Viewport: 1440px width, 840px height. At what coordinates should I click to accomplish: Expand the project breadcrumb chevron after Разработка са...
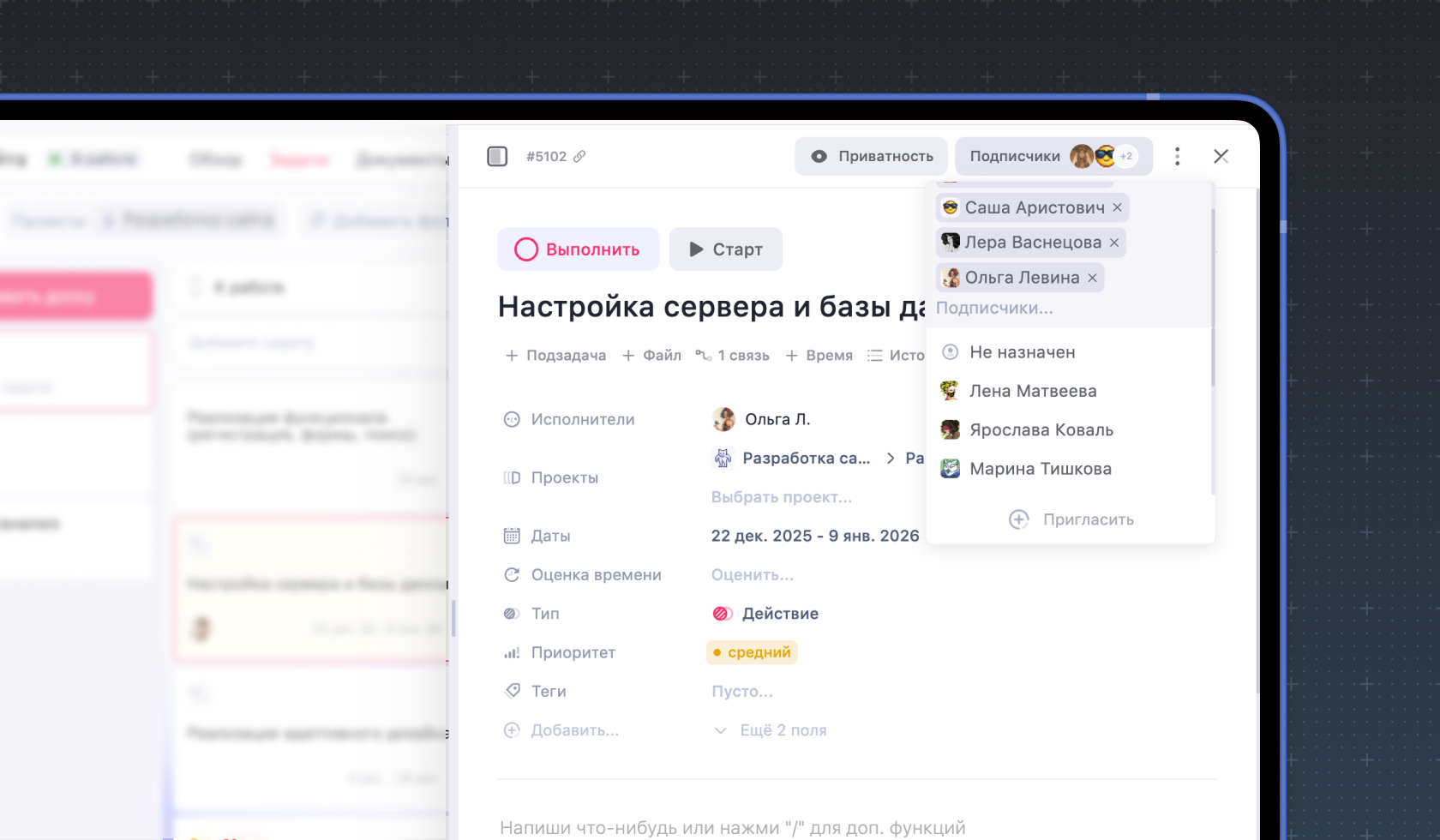[x=890, y=458]
